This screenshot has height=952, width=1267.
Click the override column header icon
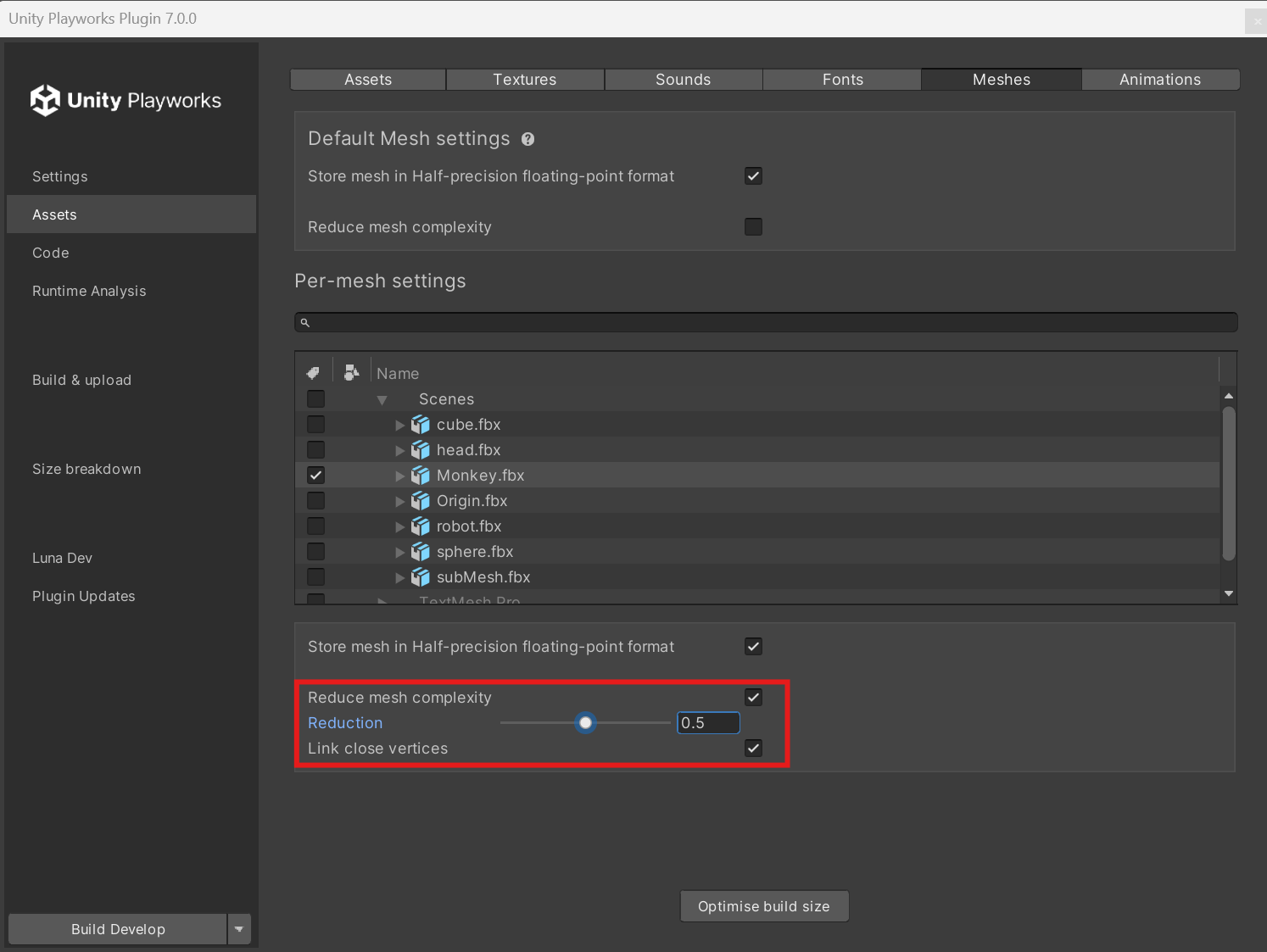[x=351, y=372]
